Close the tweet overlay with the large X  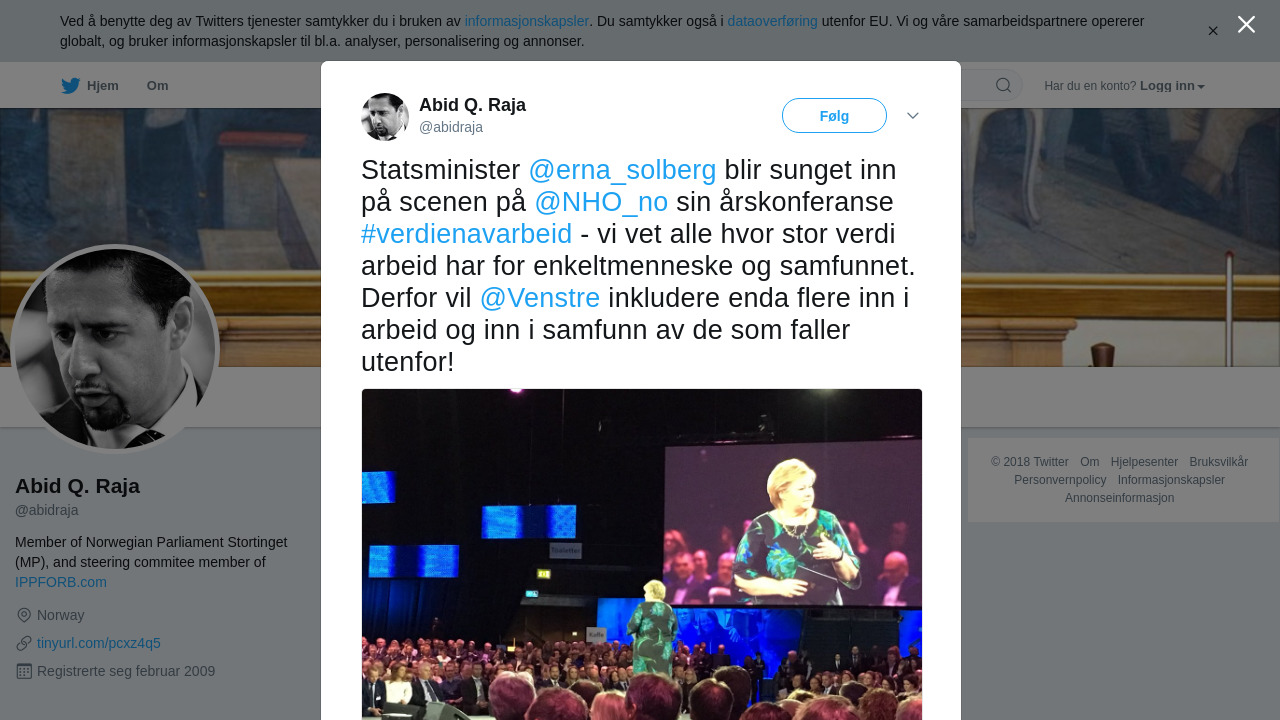coord(1246,24)
